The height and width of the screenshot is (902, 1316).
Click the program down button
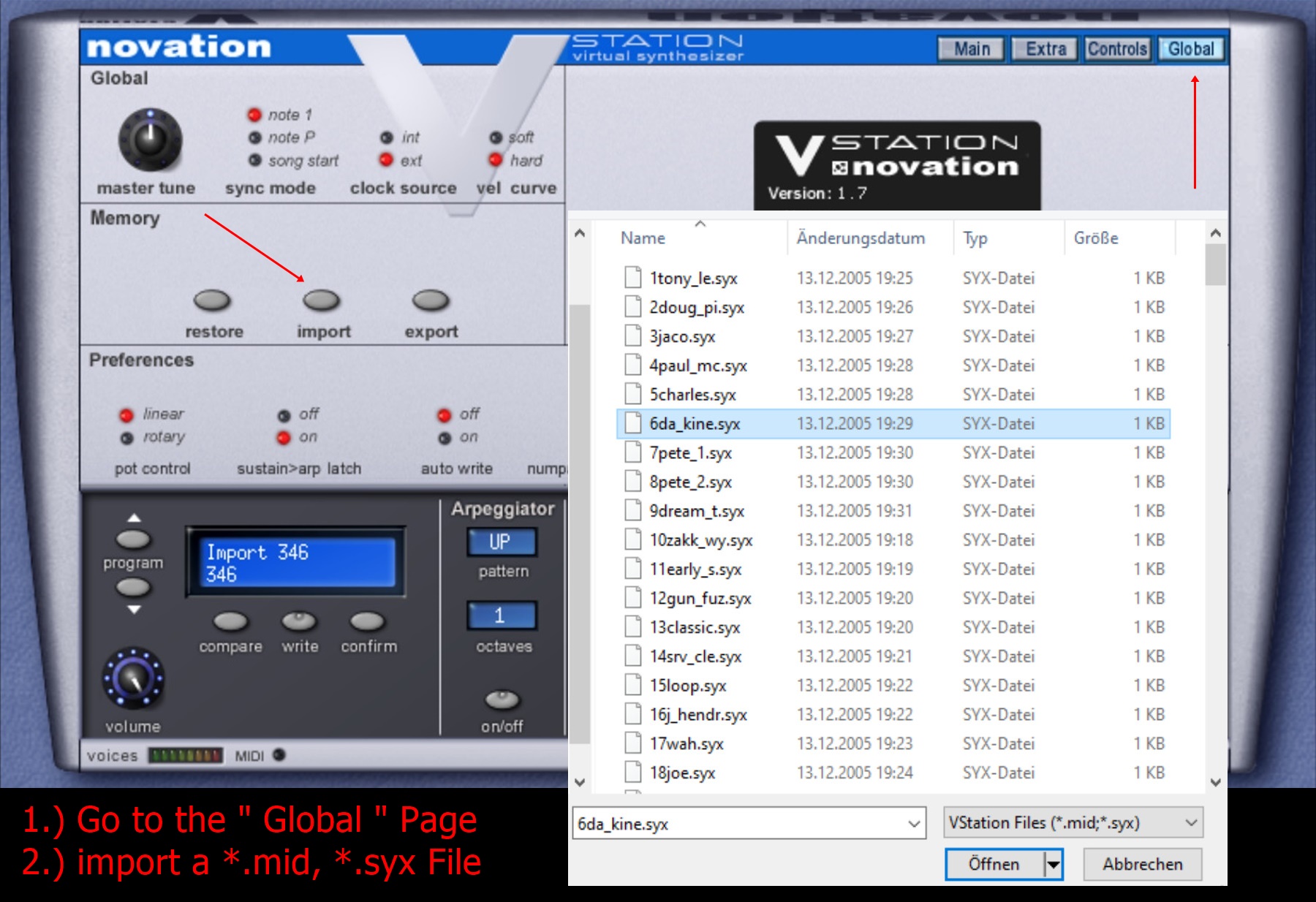pos(134,587)
